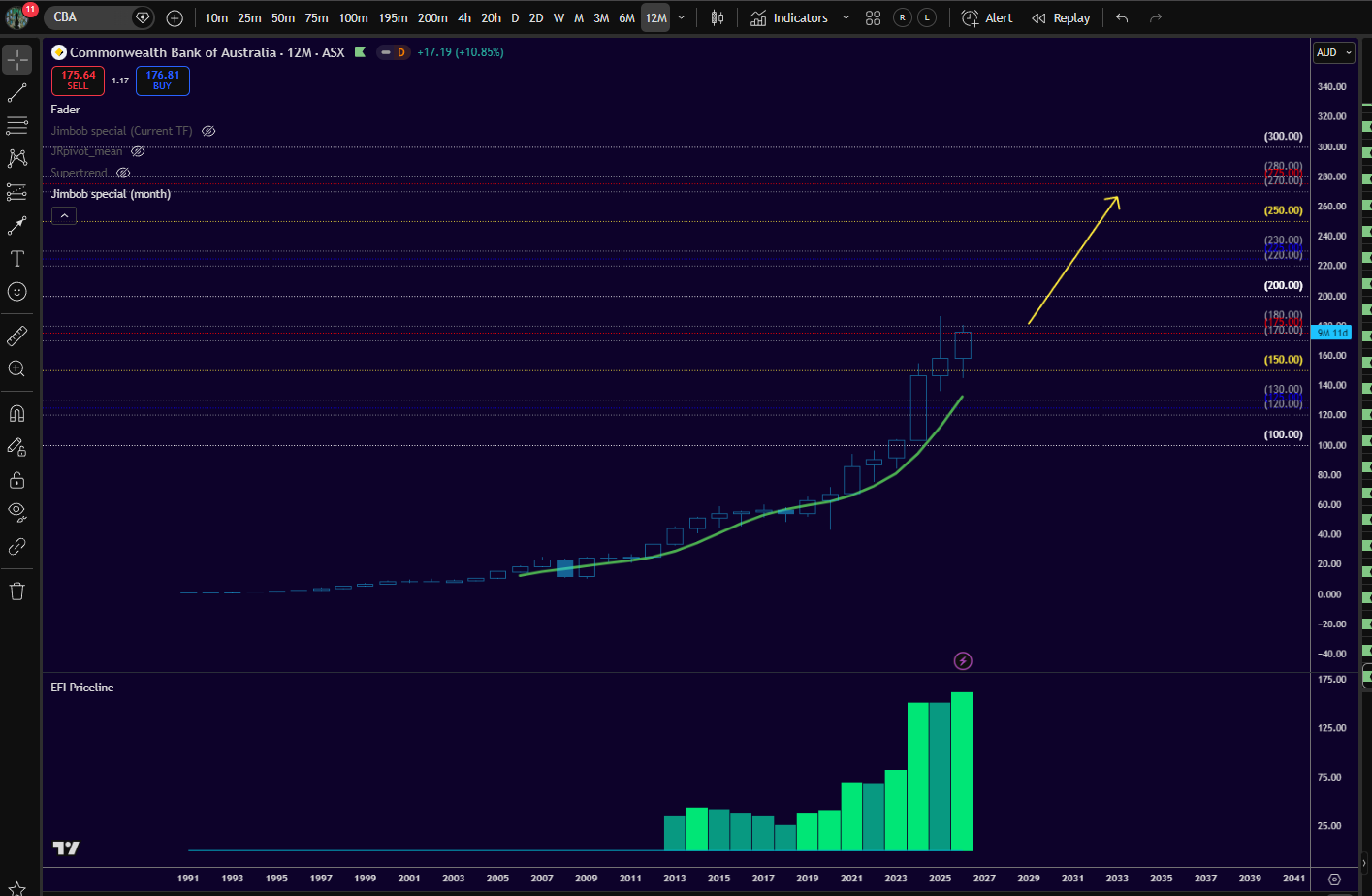
Task: Click the CBA symbol search field
Action: (92, 17)
